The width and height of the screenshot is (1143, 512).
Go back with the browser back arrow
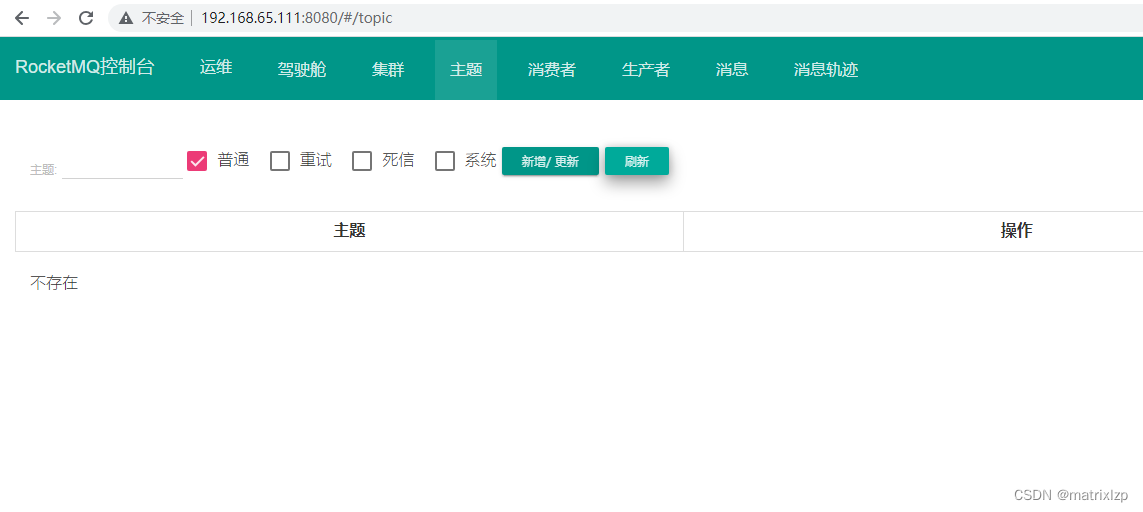coord(22,18)
